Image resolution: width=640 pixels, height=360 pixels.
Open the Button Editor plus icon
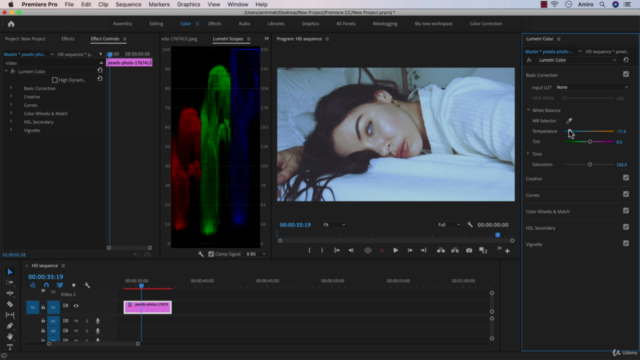click(507, 251)
